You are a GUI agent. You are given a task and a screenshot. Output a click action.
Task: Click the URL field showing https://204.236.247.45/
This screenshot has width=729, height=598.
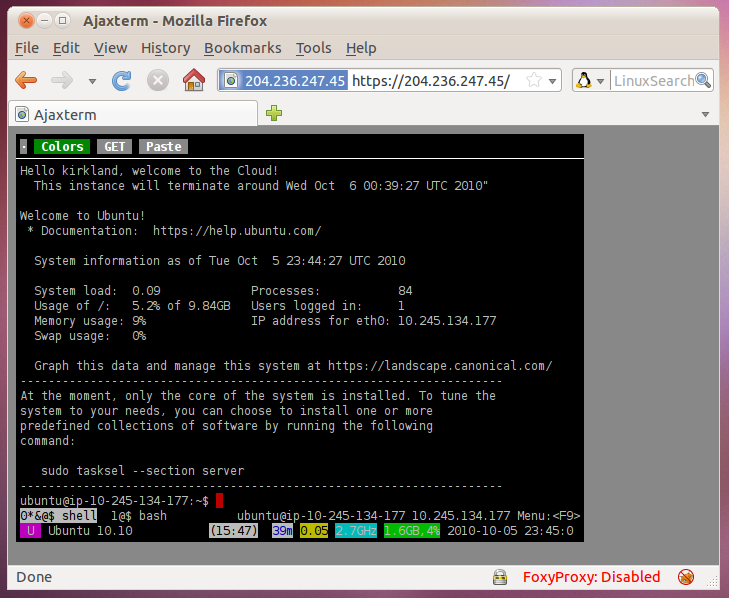point(431,81)
